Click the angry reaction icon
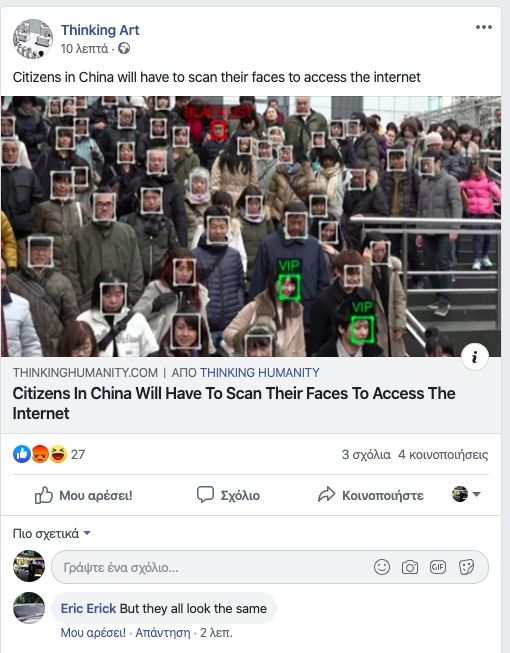510x653 pixels. (x=40, y=454)
